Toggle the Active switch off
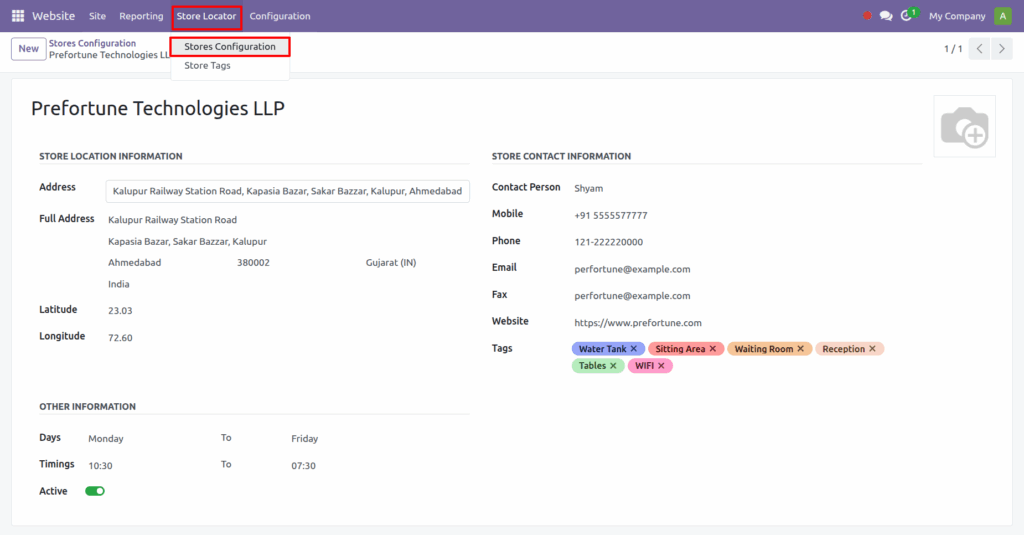Screen dimensions: 1024x535 95,491
